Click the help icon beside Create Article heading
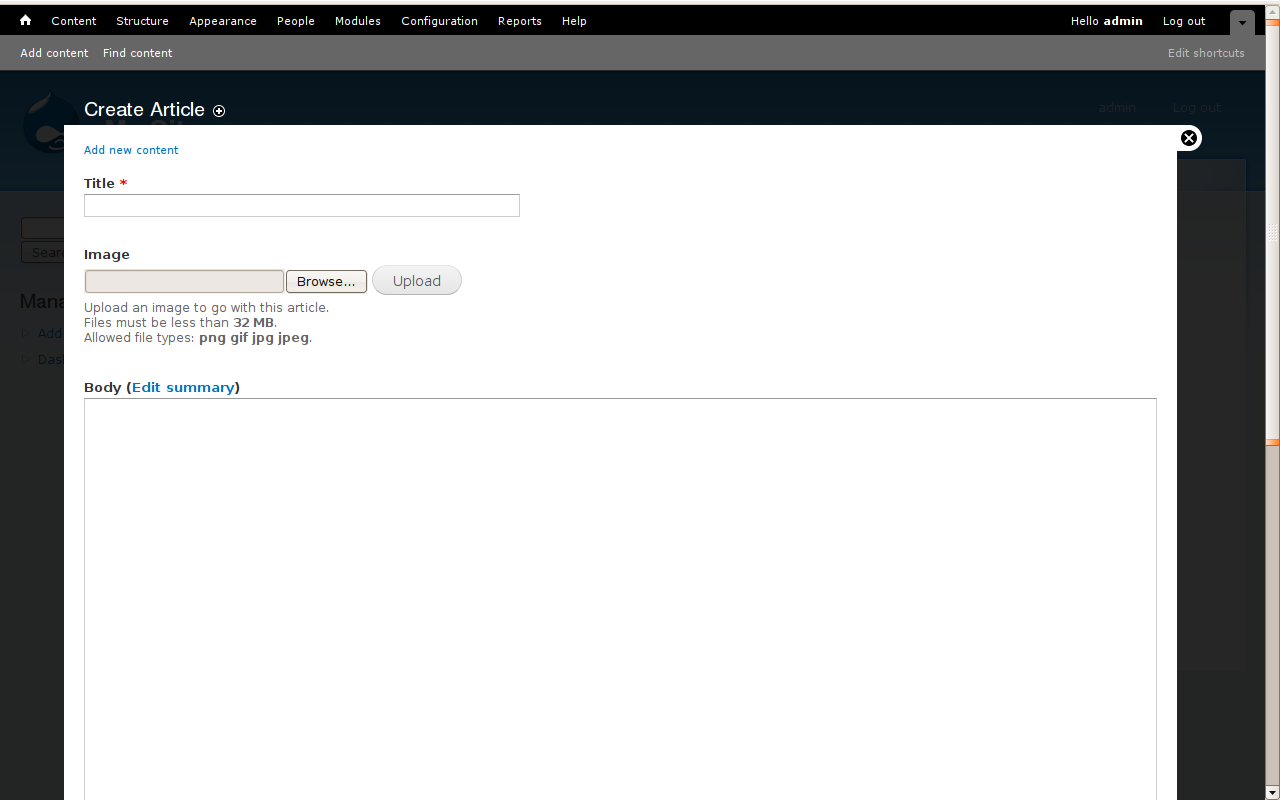 (x=219, y=111)
